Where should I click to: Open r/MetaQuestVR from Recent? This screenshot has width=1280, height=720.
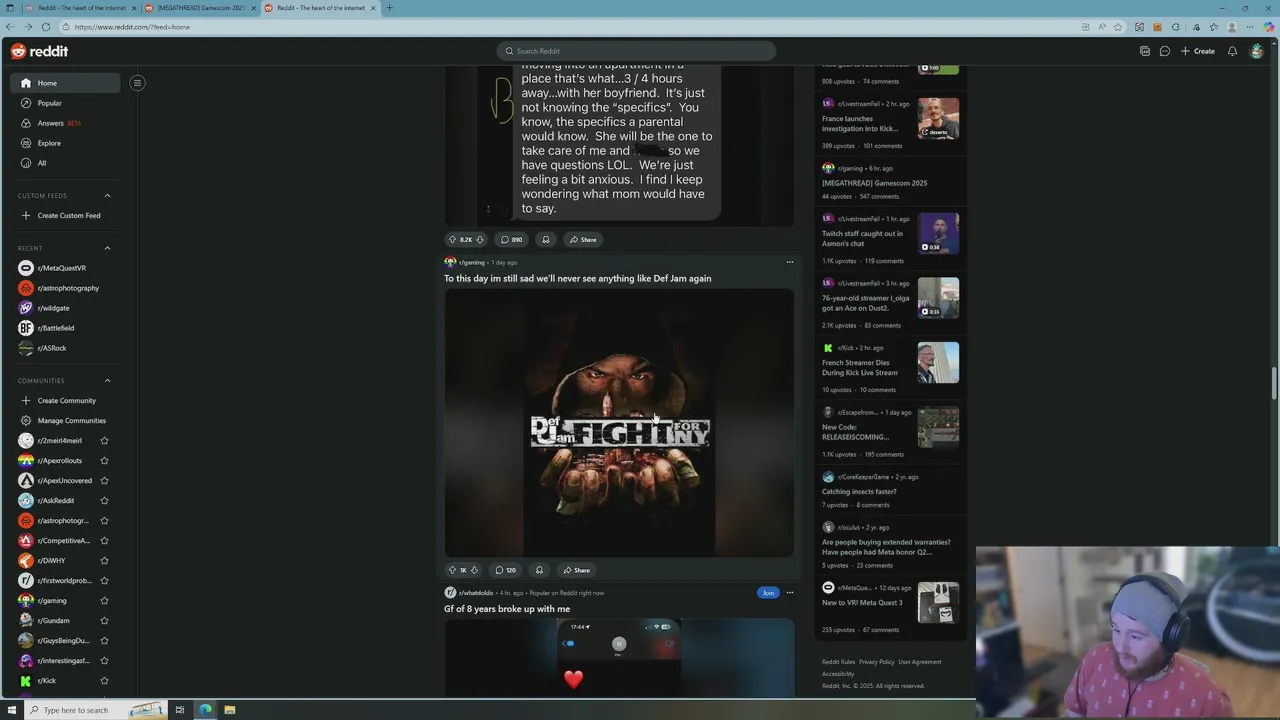pyautogui.click(x=65, y=268)
